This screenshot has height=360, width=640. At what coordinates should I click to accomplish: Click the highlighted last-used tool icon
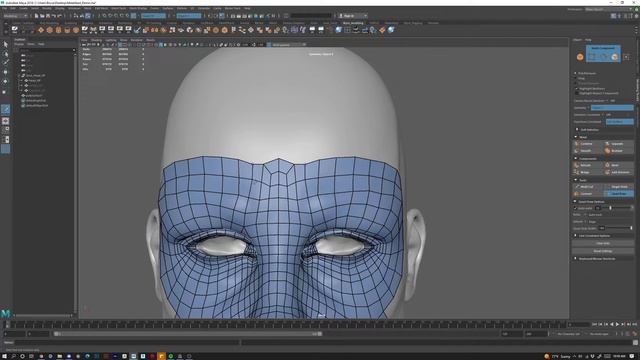click(5, 109)
